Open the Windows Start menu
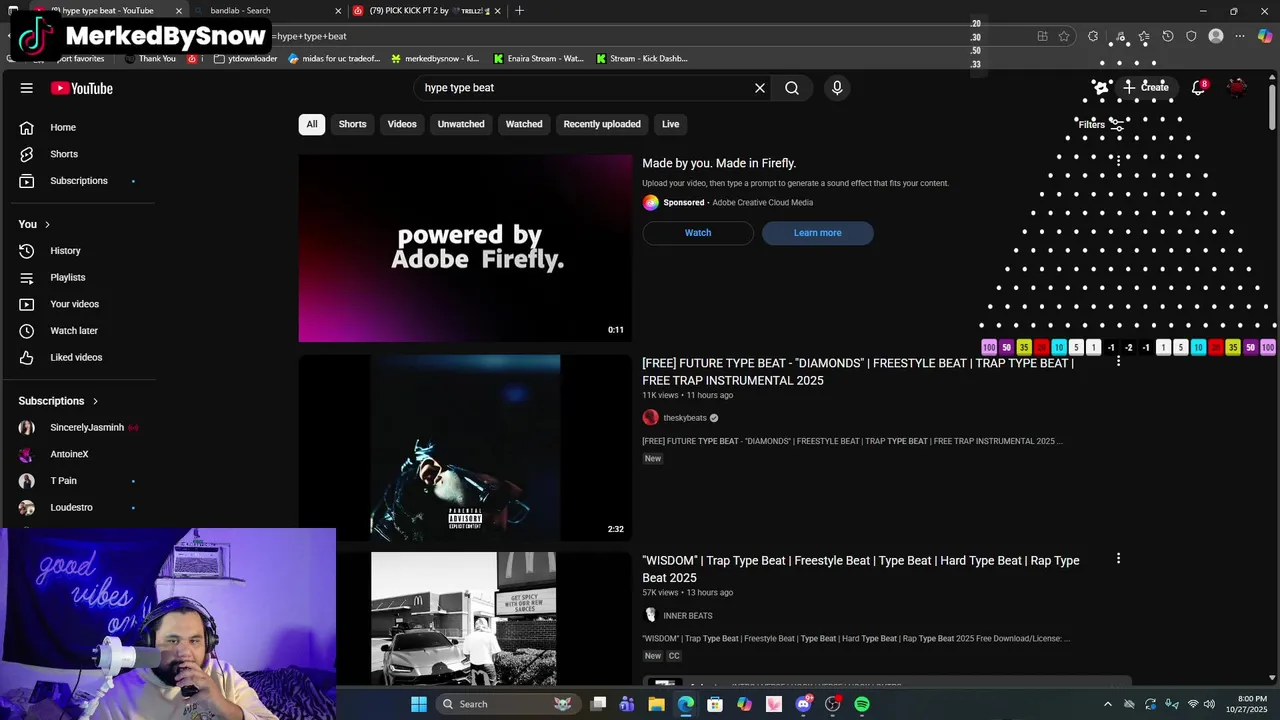 [x=419, y=704]
